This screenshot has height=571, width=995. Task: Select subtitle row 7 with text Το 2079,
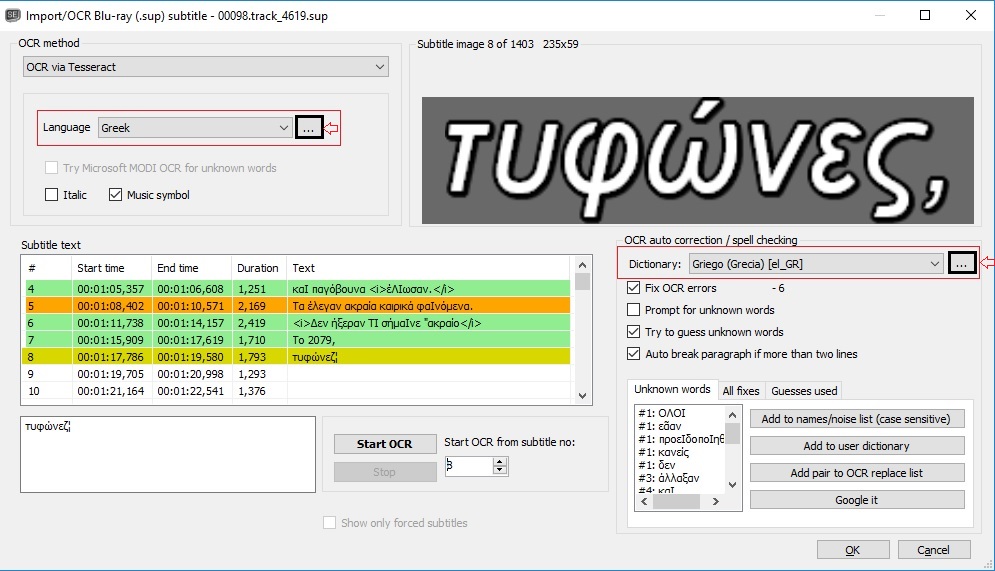297,340
